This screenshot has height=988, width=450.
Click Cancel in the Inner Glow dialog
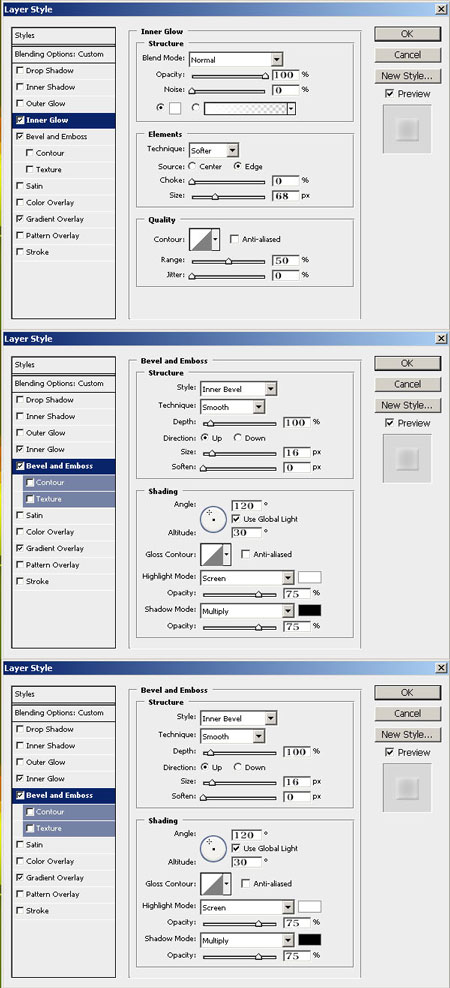(x=407, y=55)
